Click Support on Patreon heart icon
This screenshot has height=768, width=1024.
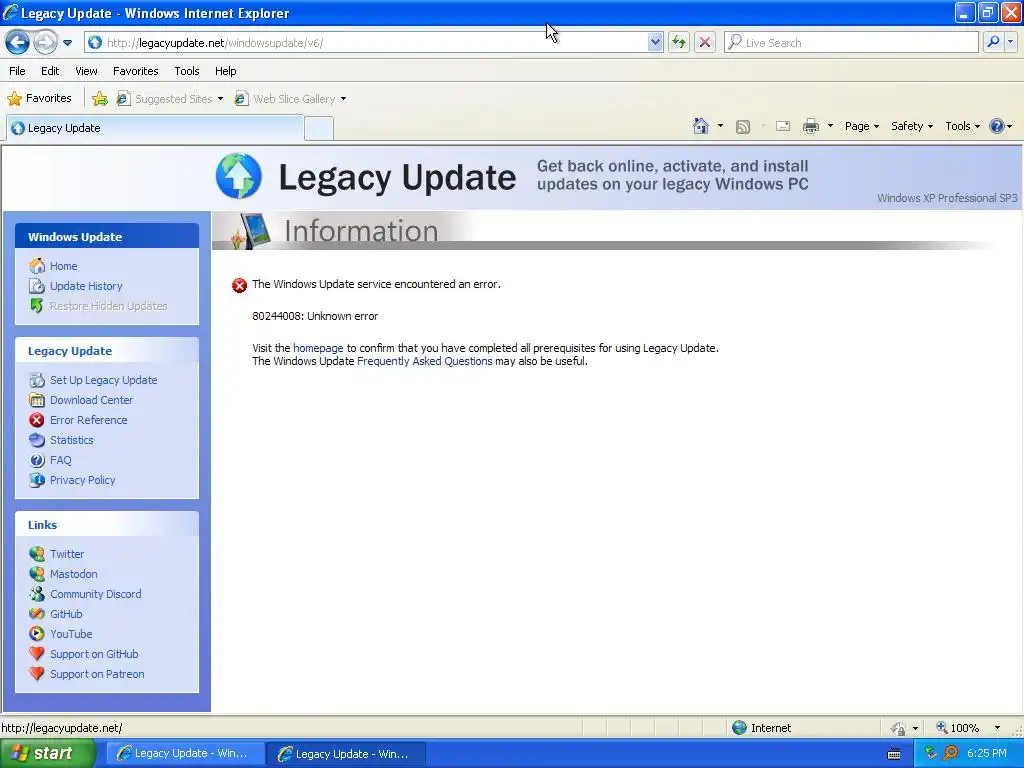click(37, 674)
